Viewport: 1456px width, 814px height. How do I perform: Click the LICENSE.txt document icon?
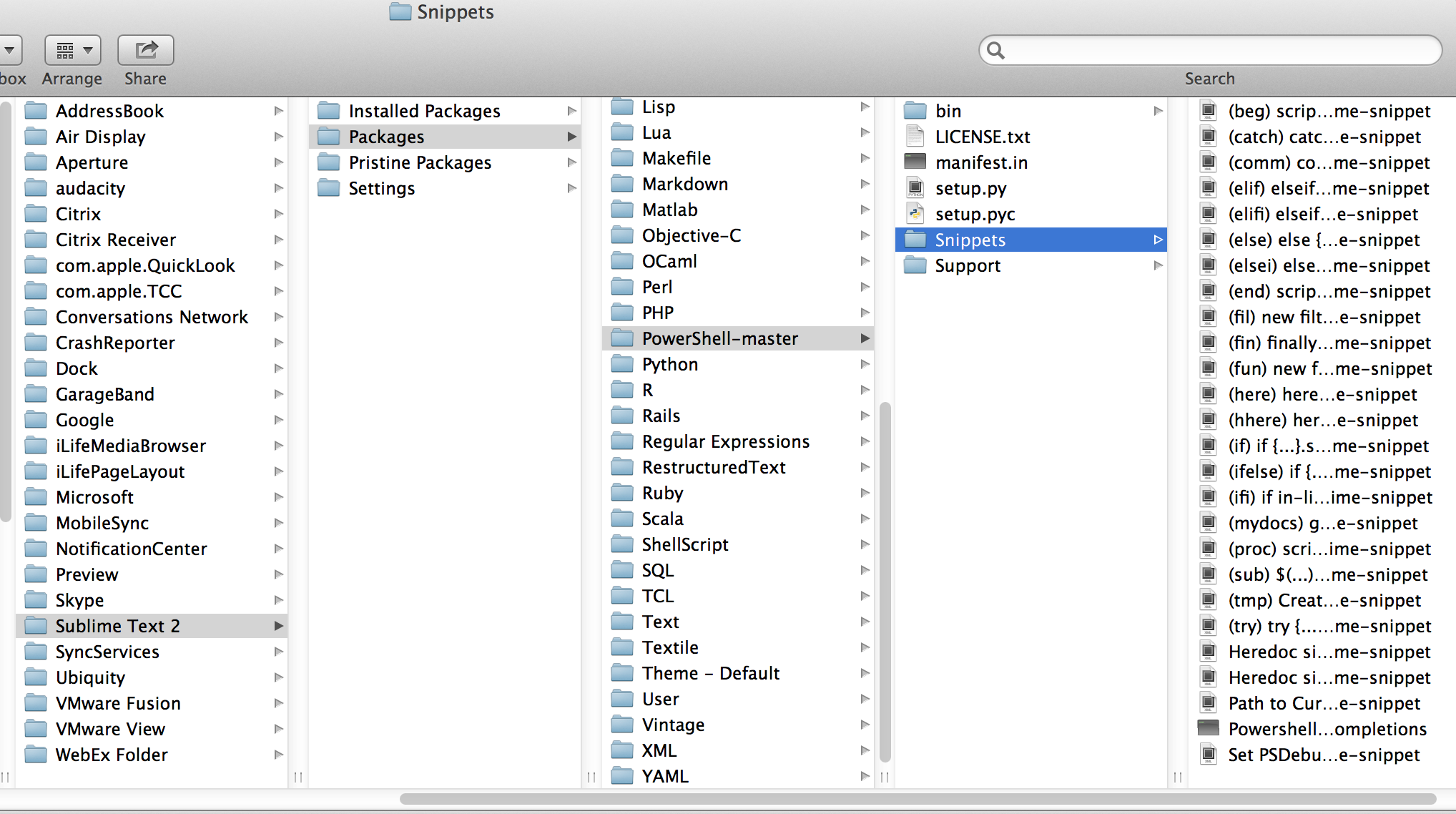(915, 137)
